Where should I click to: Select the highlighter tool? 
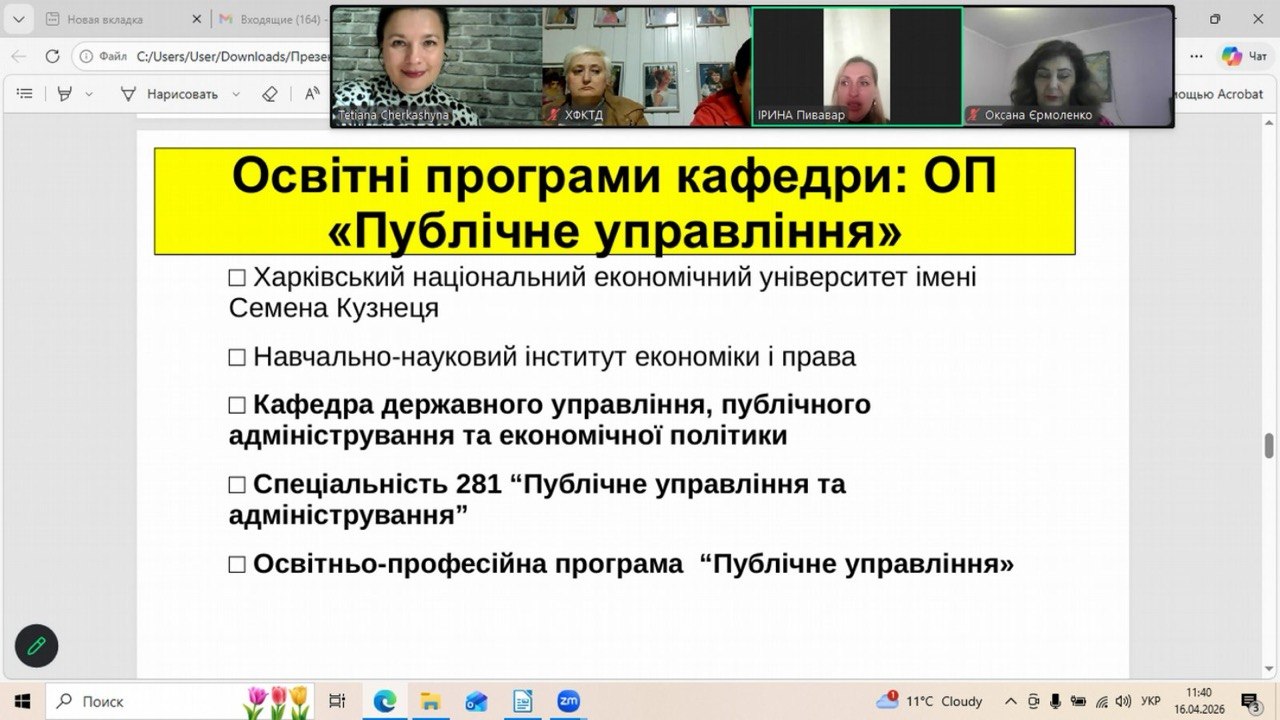65,94
